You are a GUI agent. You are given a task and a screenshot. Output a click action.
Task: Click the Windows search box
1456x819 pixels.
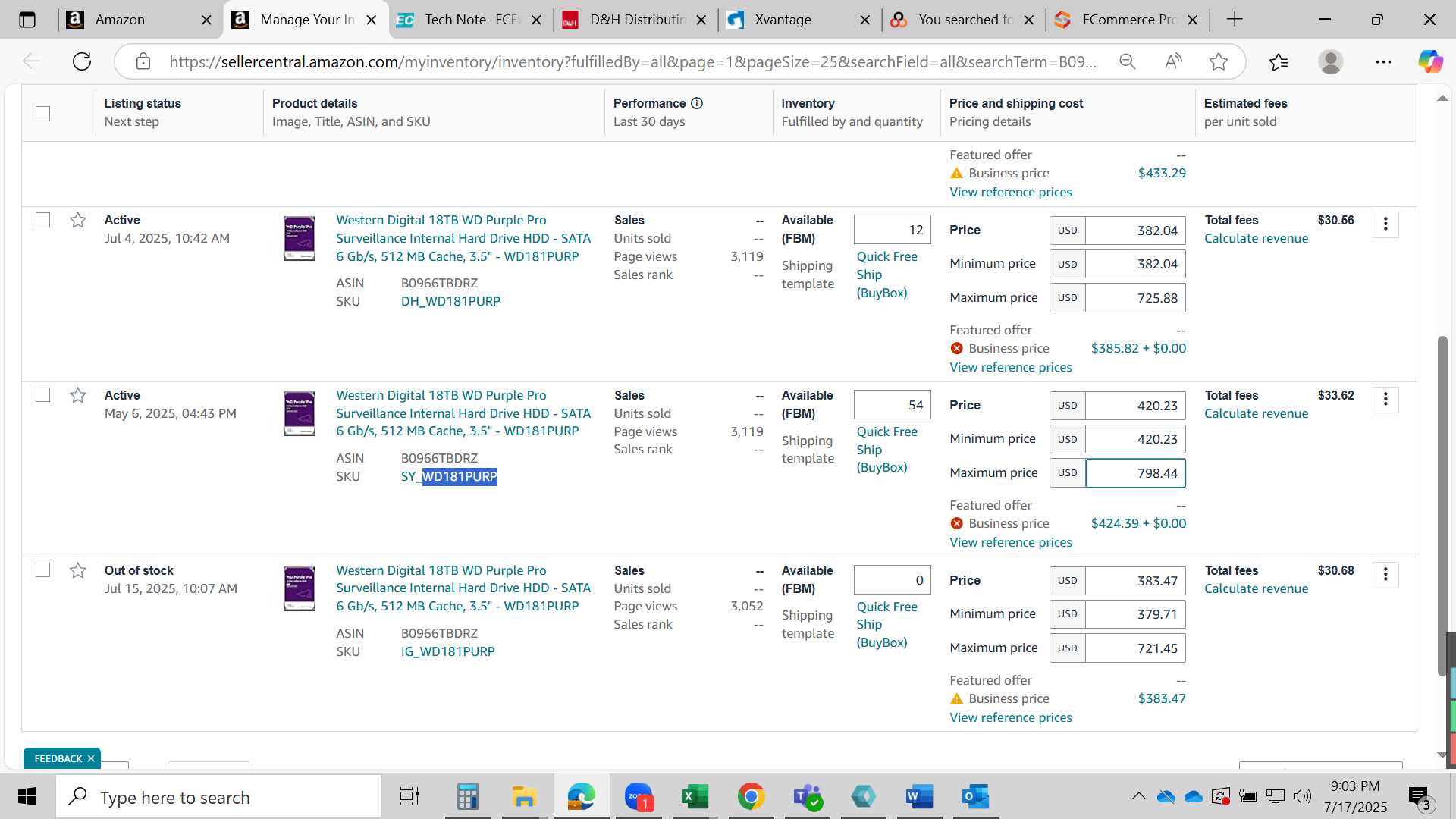[218, 797]
